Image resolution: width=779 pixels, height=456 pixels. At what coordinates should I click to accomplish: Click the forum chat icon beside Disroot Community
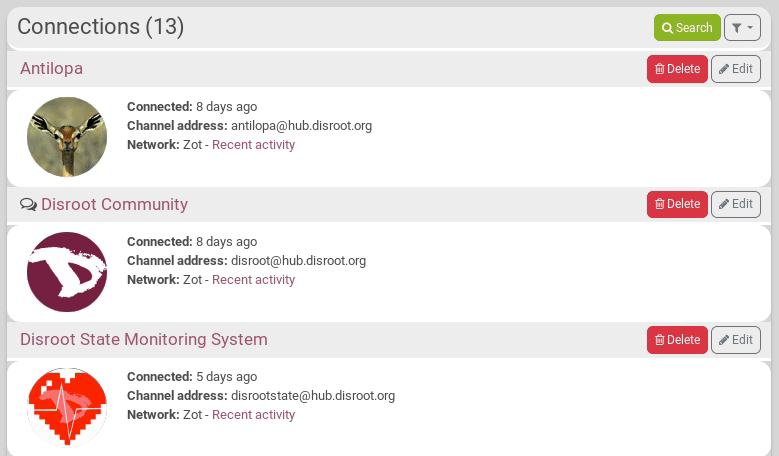(28, 205)
